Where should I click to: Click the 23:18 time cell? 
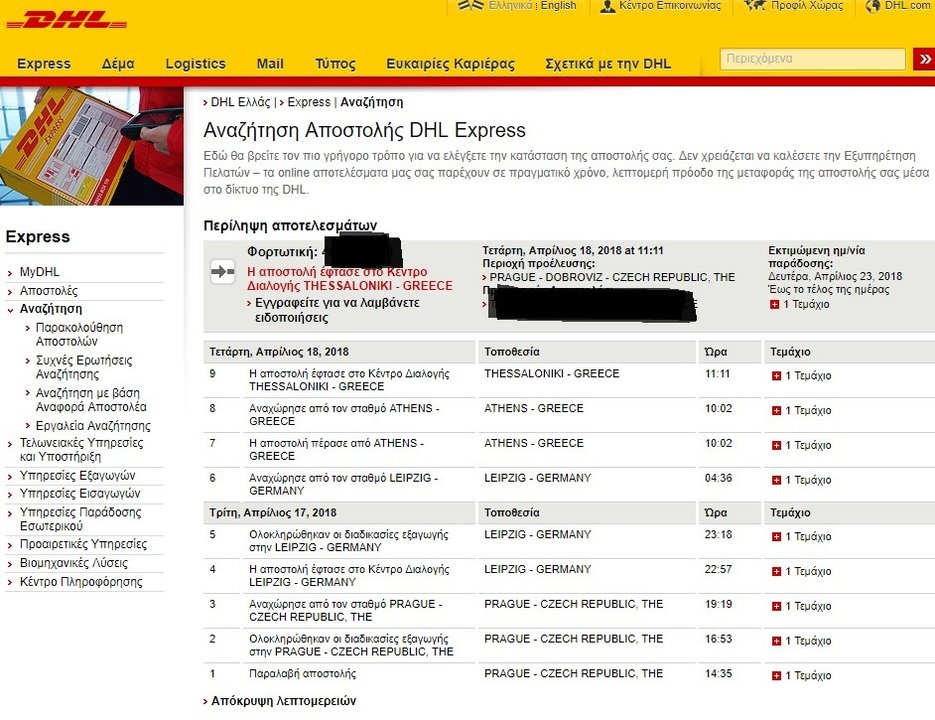[718, 534]
